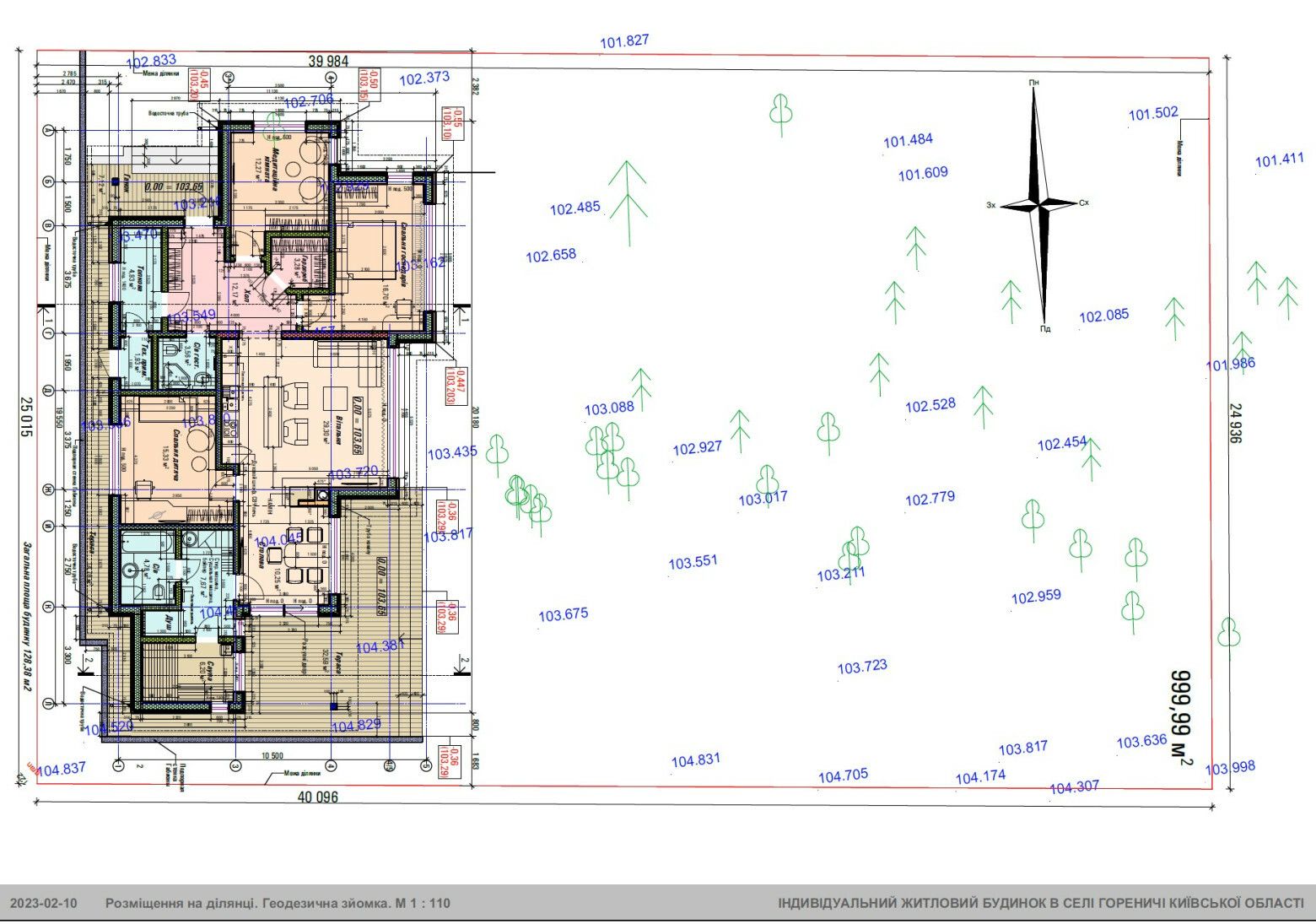Select elevation label 103.723
Viewport: 1316px width, 924px height.
[x=862, y=667]
